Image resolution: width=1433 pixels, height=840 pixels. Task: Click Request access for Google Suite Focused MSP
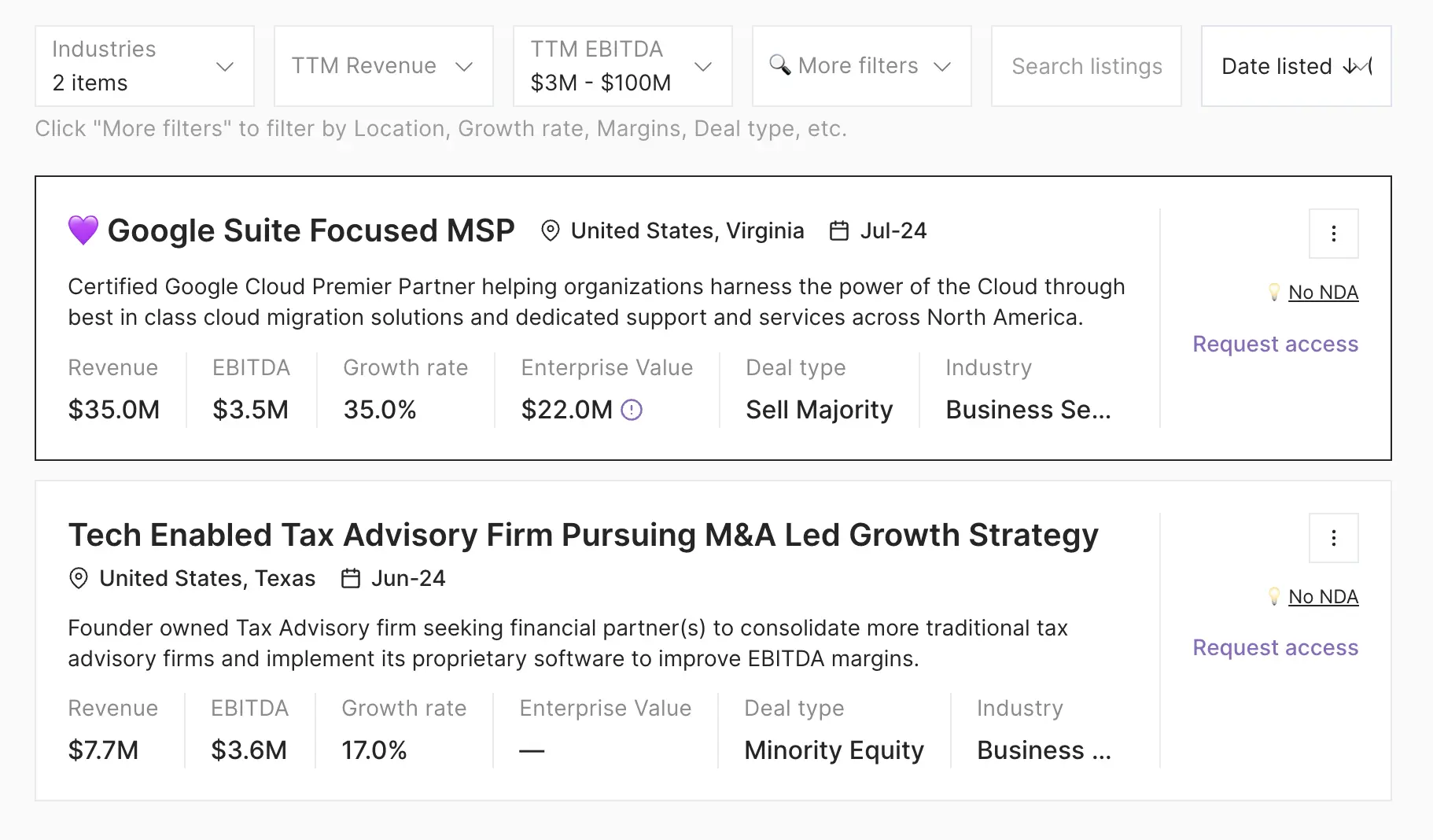pos(1275,344)
